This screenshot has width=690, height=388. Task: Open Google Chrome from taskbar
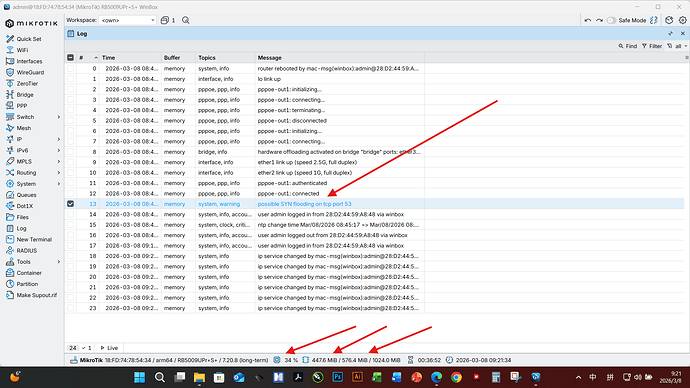click(456, 377)
